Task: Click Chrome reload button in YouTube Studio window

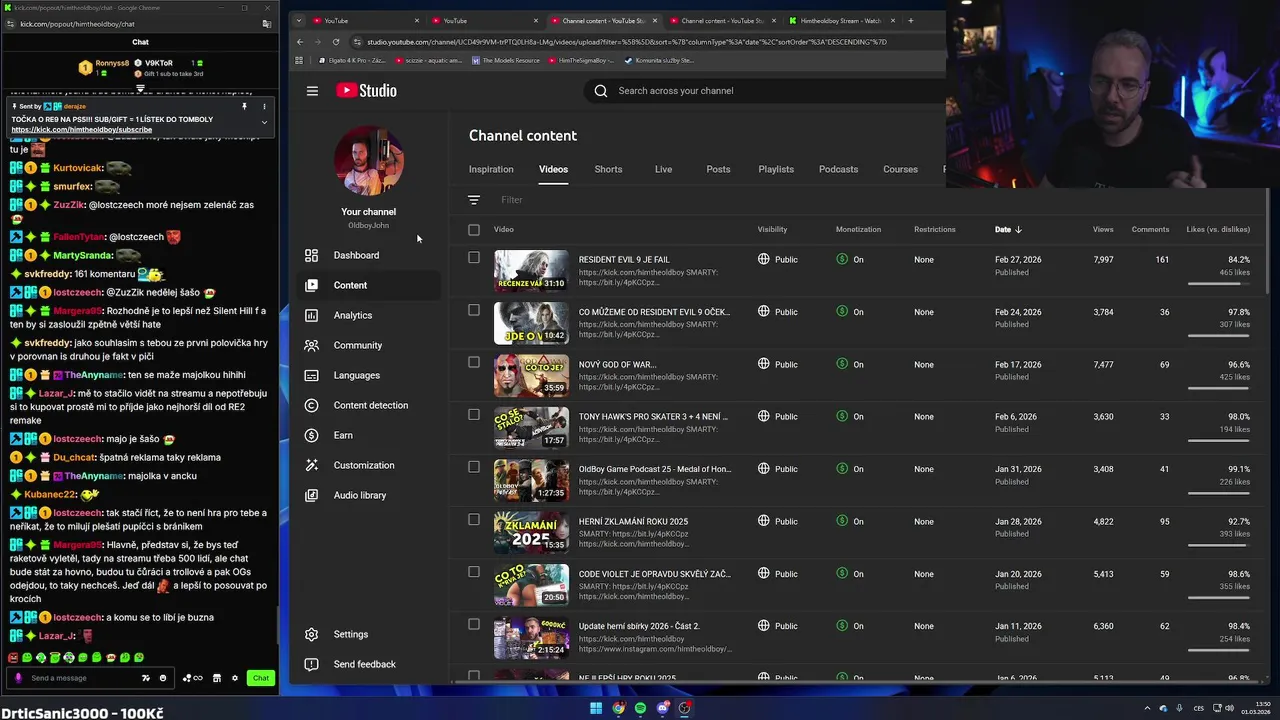Action: [x=336, y=42]
